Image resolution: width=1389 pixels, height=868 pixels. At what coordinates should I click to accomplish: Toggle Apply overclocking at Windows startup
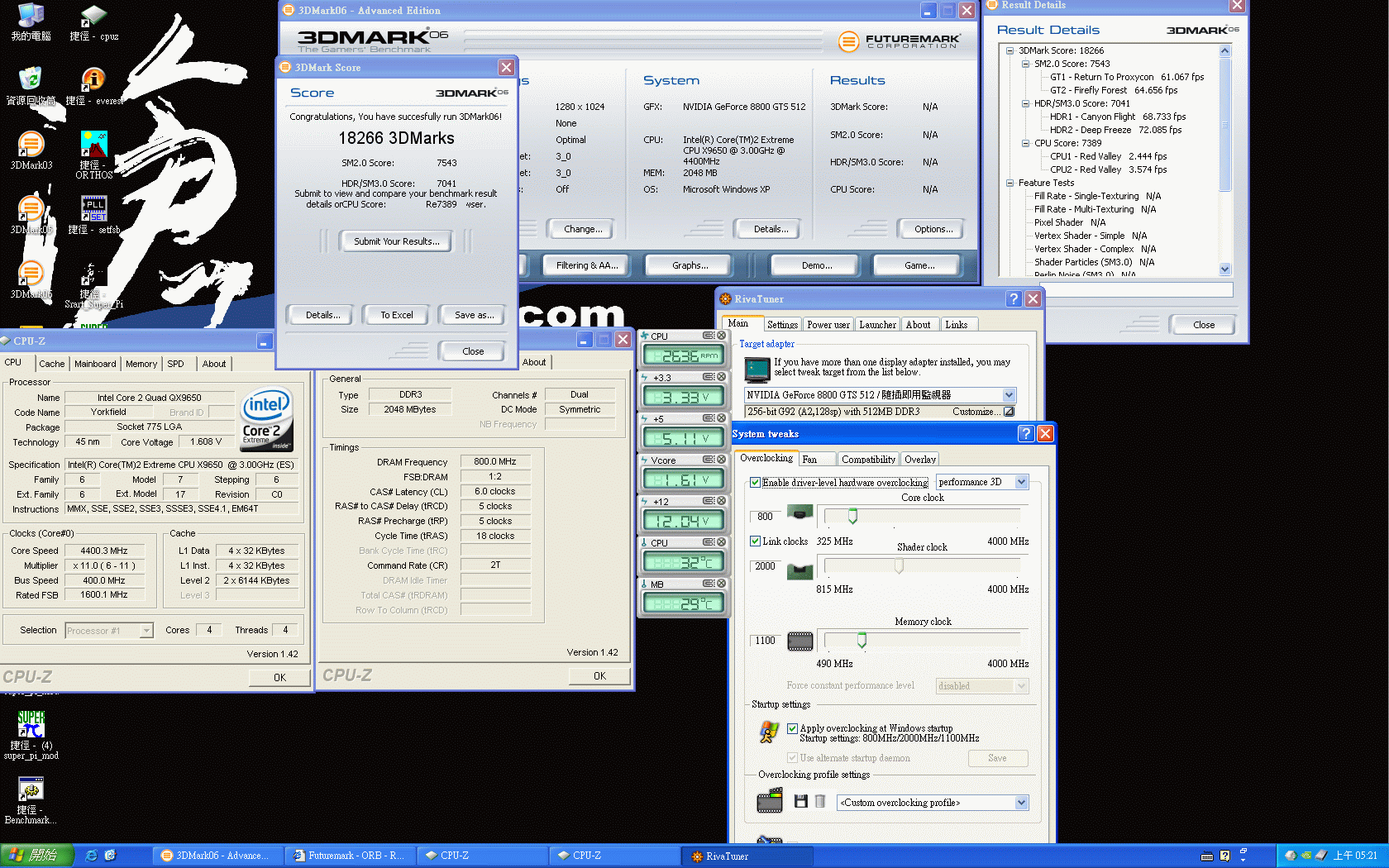point(793,728)
